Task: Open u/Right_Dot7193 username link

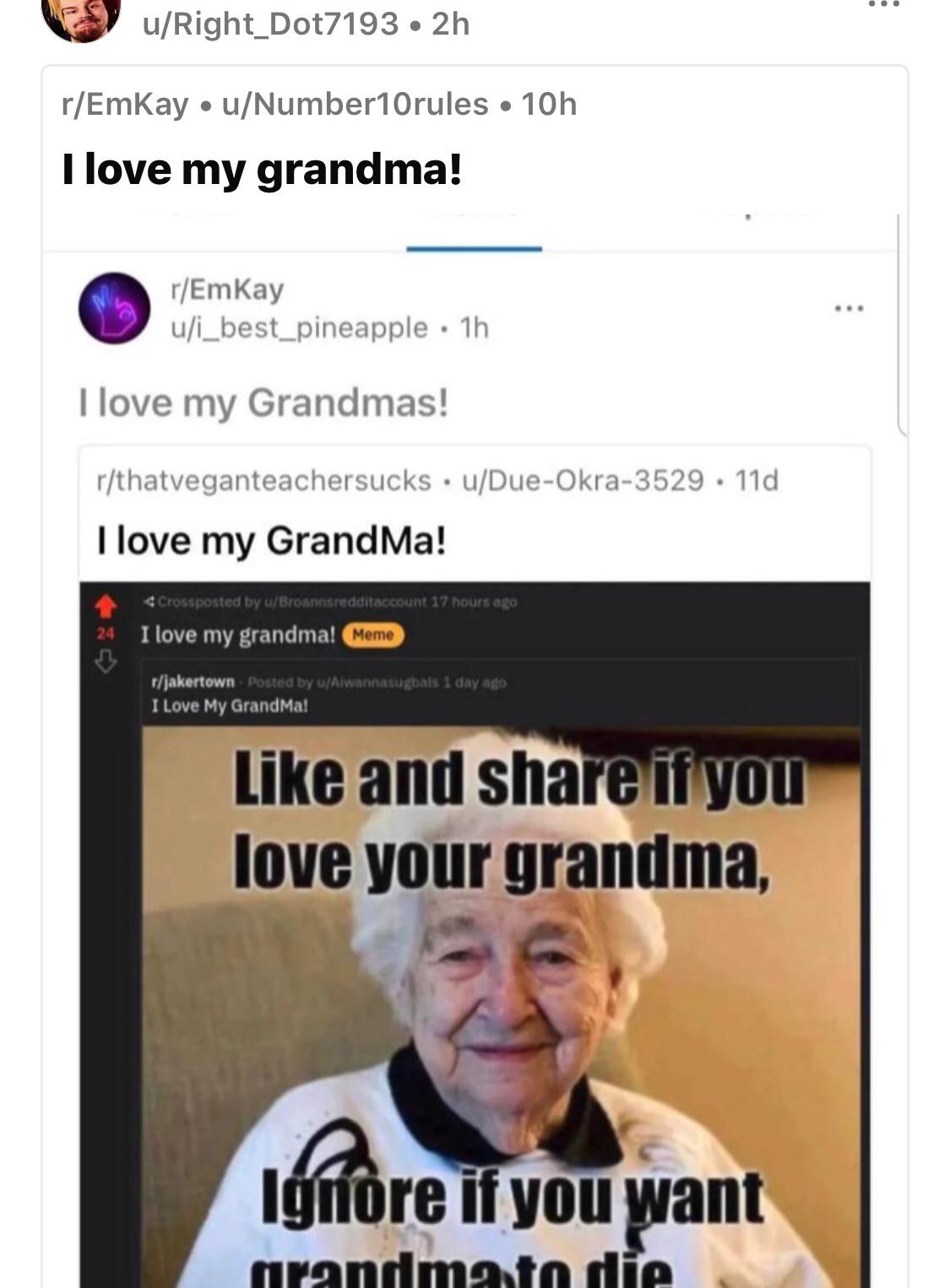Action: coord(270,24)
